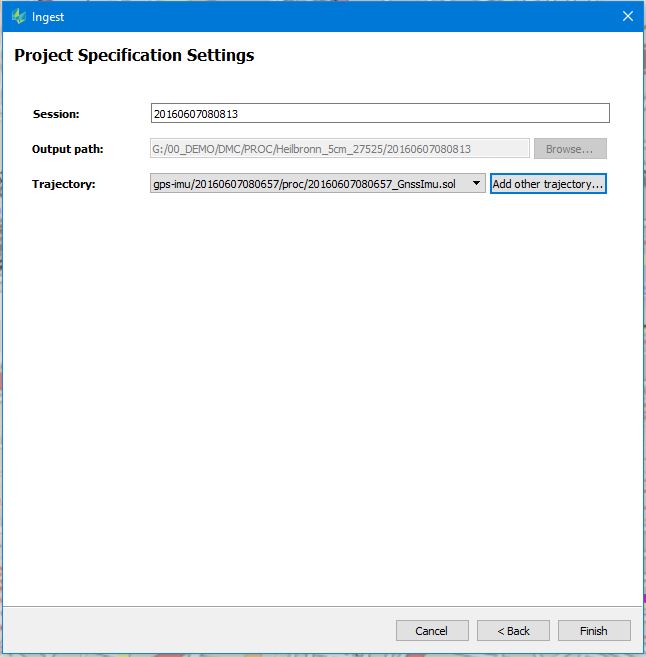Click the Browse... button
646x657 pixels.
pyautogui.click(x=570, y=149)
